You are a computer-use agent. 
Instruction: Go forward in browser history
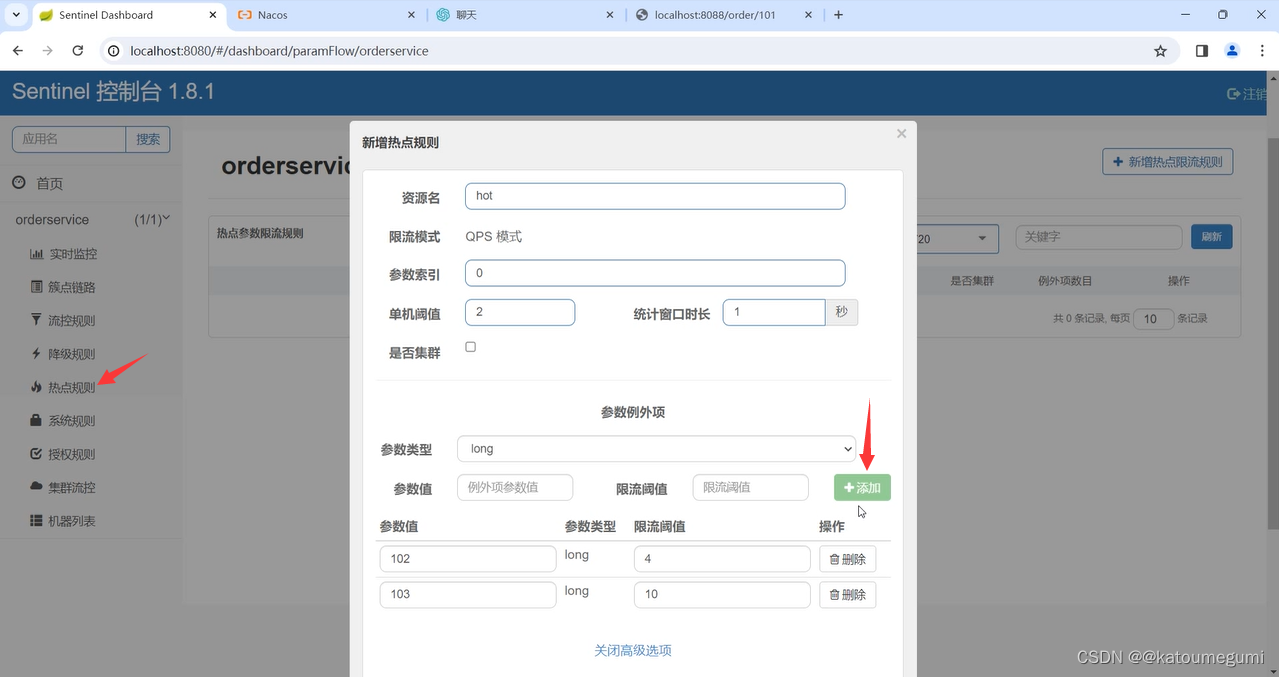pyautogui.click(x=48, y=51)
